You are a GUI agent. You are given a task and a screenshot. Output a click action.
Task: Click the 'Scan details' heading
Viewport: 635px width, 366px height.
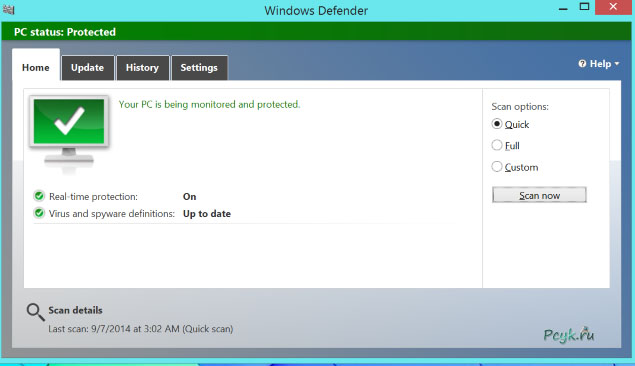[75, 310]
